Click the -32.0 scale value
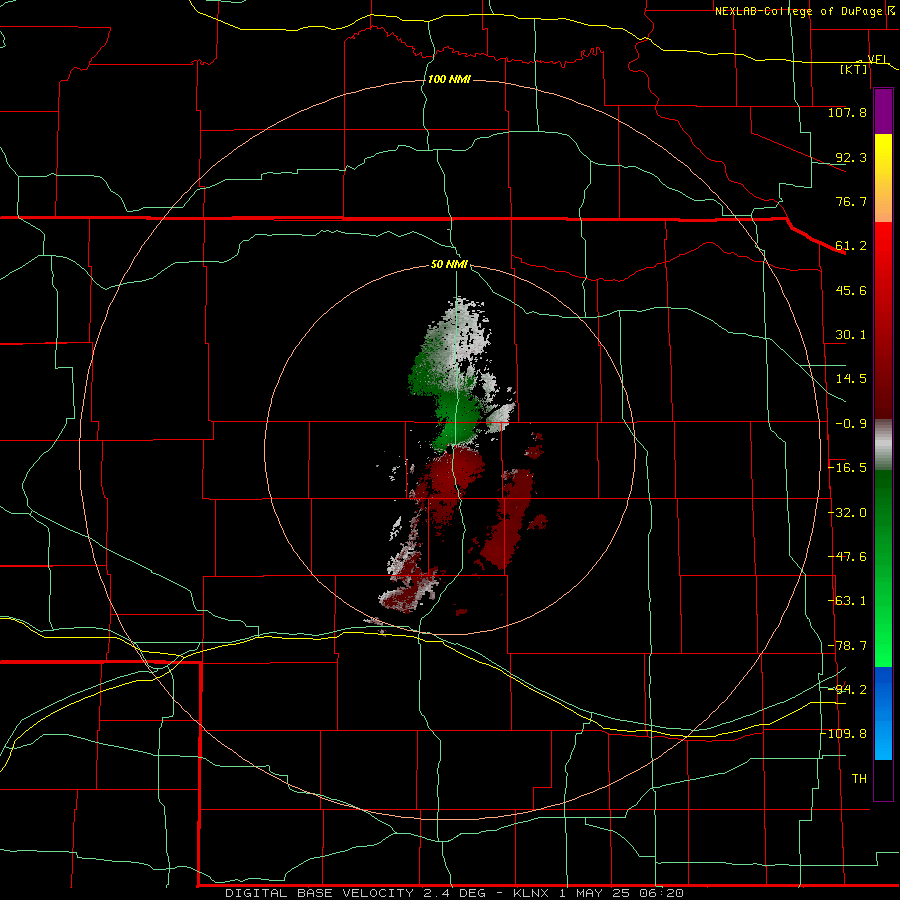900x900 pixels. pyautogui.click(x=847, y=513)
